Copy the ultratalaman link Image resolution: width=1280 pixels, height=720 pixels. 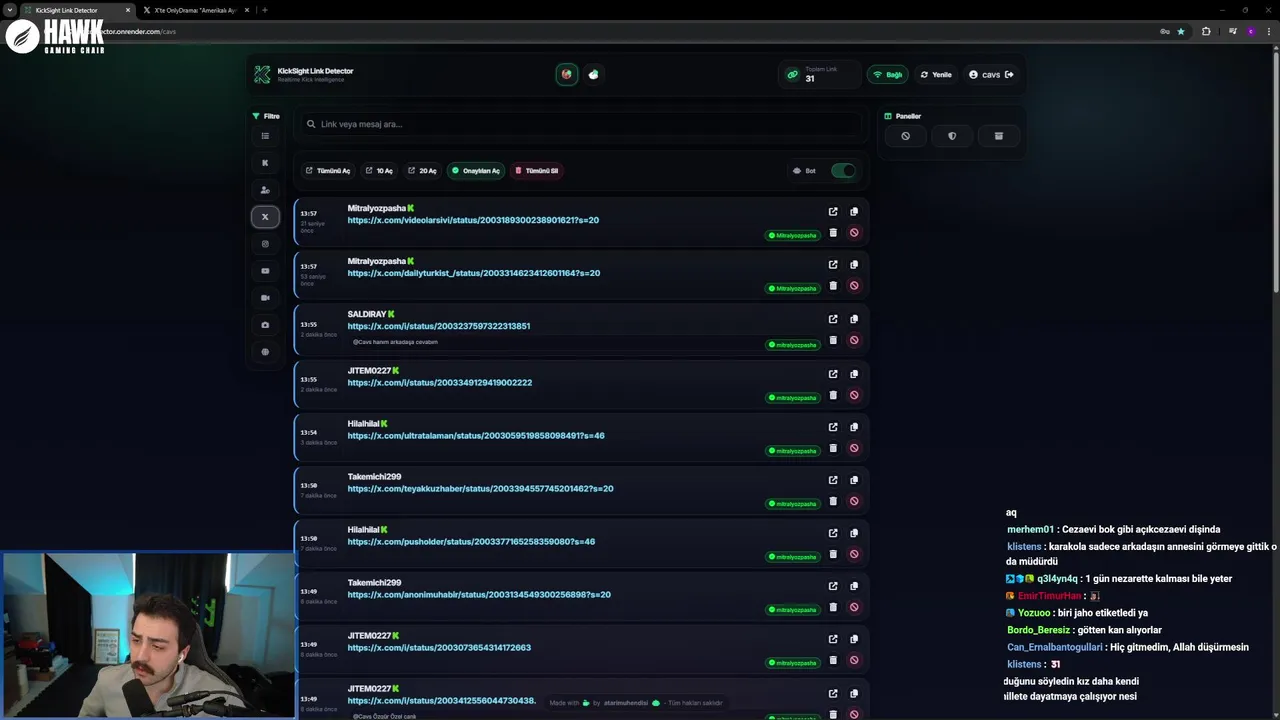coord(854,427)
